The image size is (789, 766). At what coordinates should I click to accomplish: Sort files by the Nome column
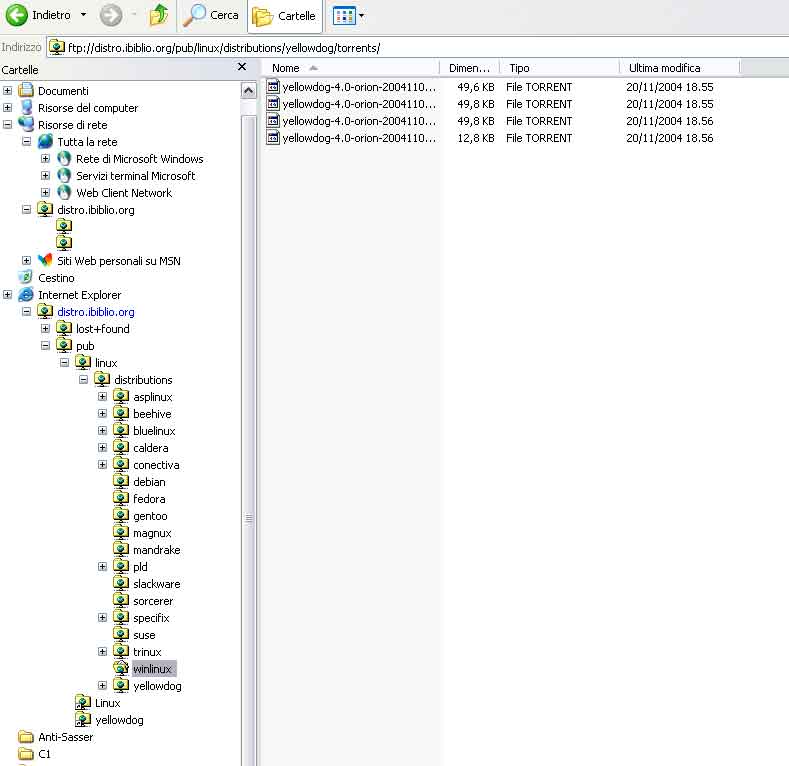pos(350,68)
